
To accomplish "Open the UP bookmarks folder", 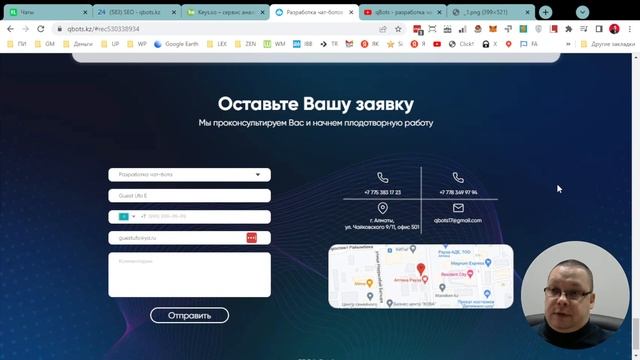I will [110, 44].
